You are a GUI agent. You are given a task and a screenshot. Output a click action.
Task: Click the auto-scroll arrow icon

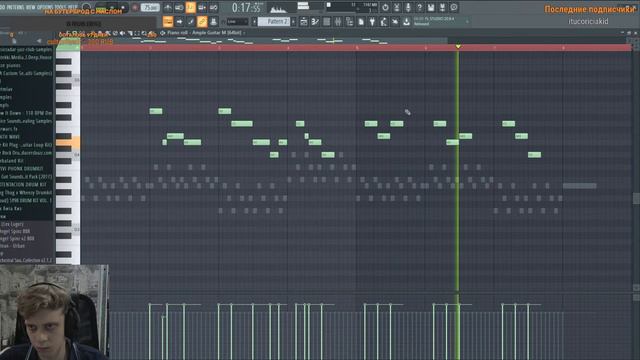179,22
